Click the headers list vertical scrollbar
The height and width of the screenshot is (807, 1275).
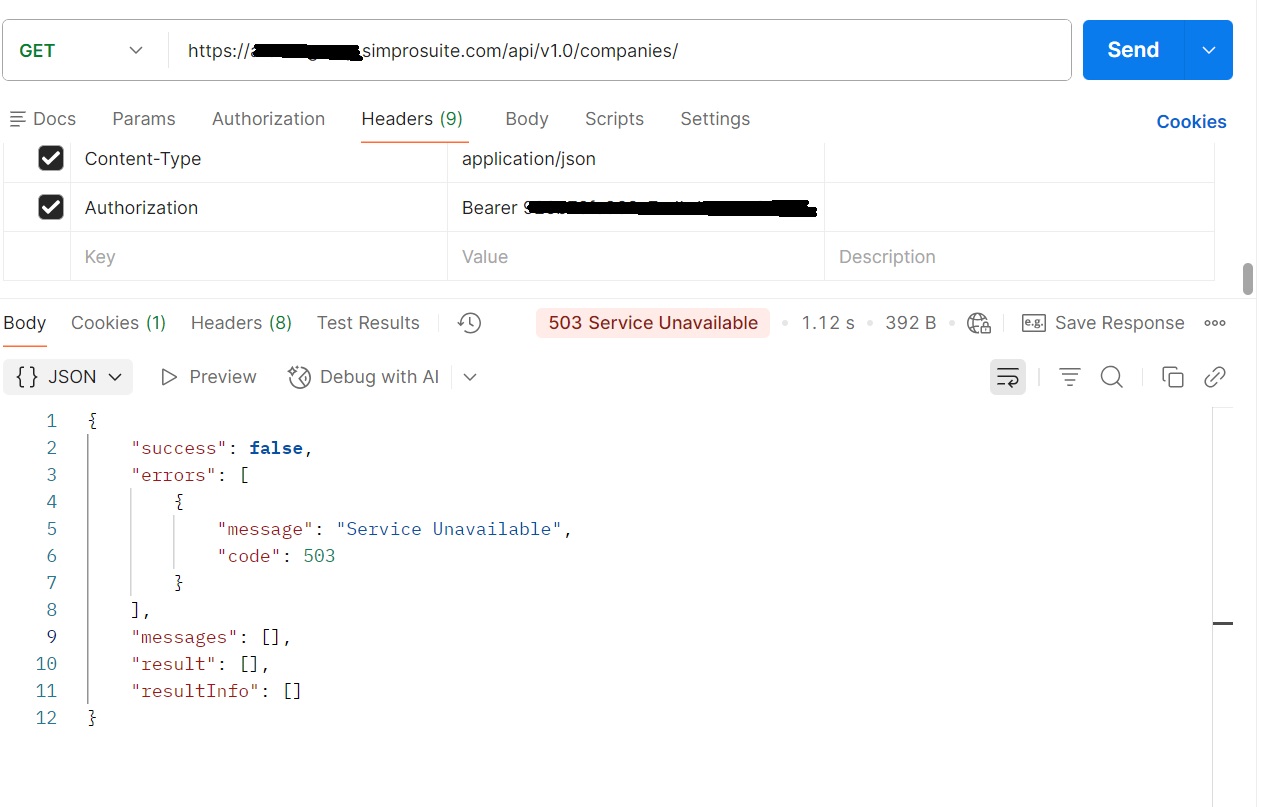pyautogui.click(x=1247, y=279)
